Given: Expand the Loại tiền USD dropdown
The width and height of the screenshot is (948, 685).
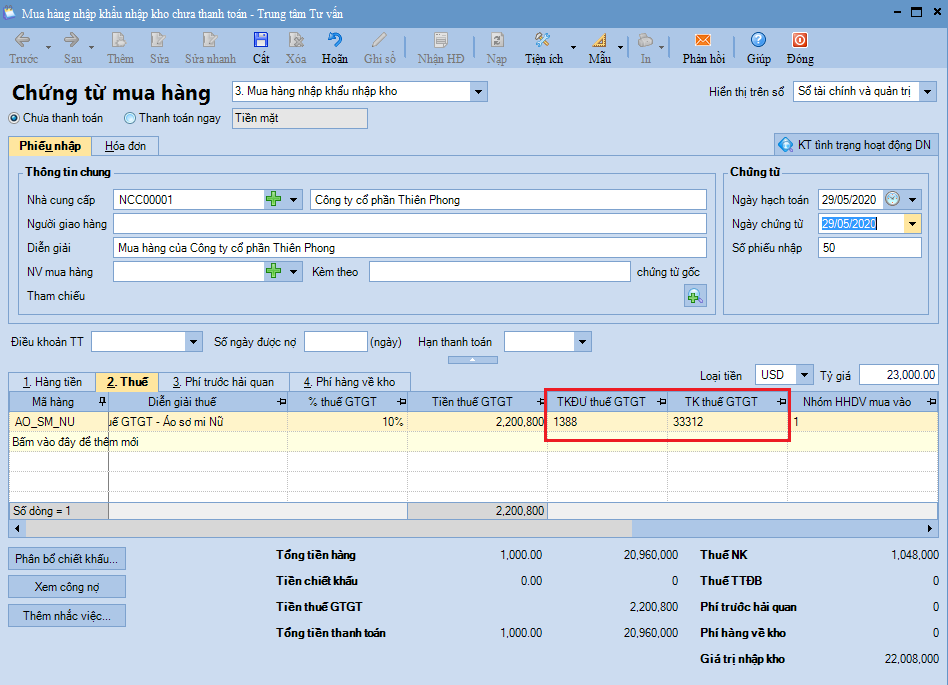Looking at the screenshot, I should pyautogui.click(x=804, y=375).
